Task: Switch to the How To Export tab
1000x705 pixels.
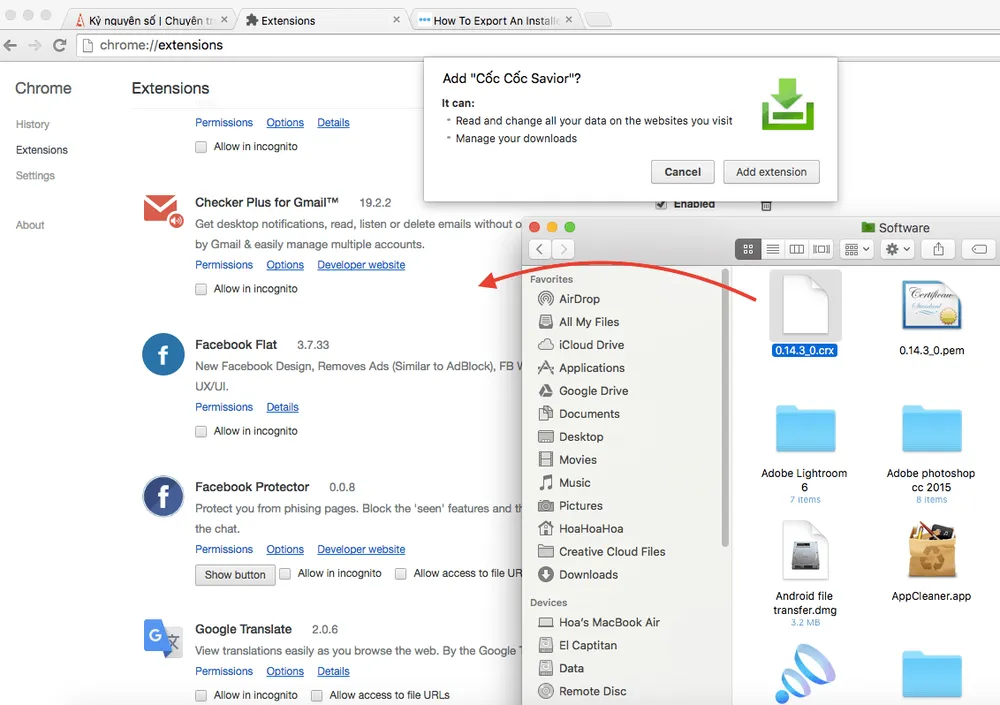Action: [x=490, y=20]
